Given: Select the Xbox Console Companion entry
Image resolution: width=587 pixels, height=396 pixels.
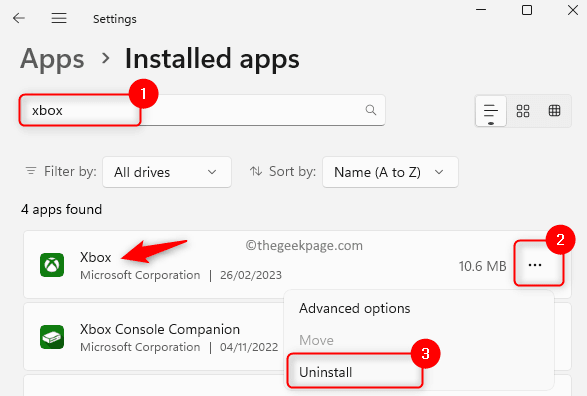Looking at the screenshot, I should tap(160, 329).
